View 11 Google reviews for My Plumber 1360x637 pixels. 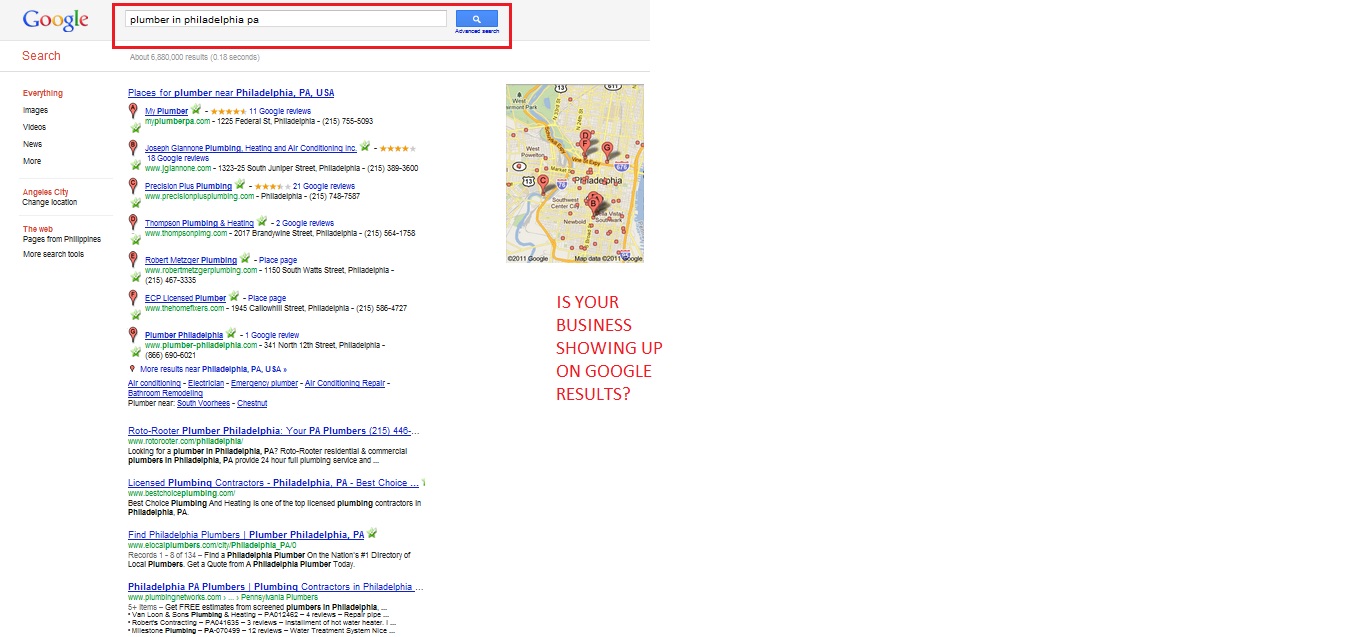[x=280, y=111]
